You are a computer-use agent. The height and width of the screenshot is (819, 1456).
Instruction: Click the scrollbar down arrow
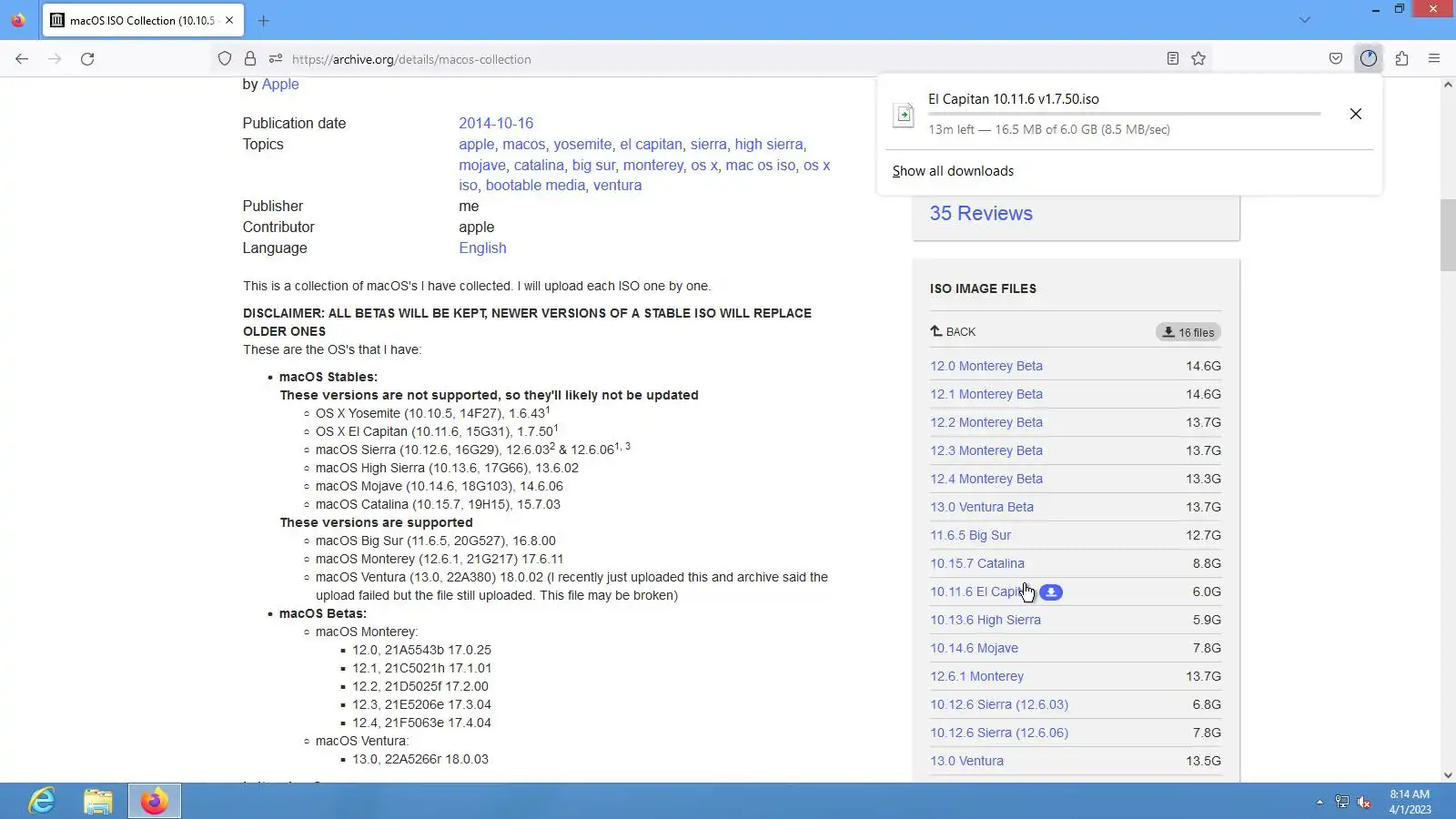tap(1448, 775)
